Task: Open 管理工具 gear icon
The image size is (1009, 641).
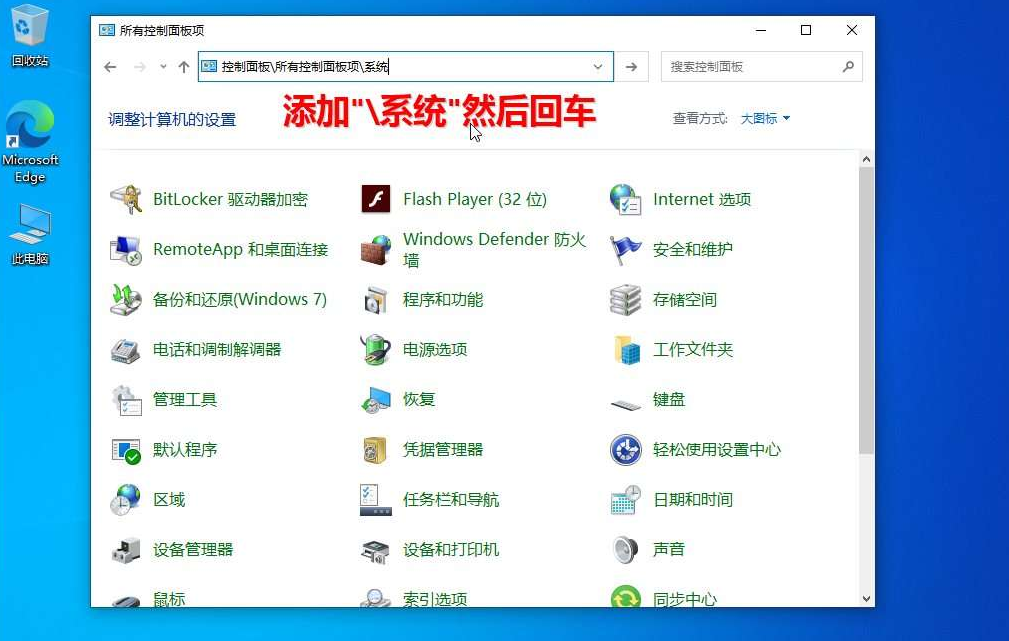Action: pos(125,400)
